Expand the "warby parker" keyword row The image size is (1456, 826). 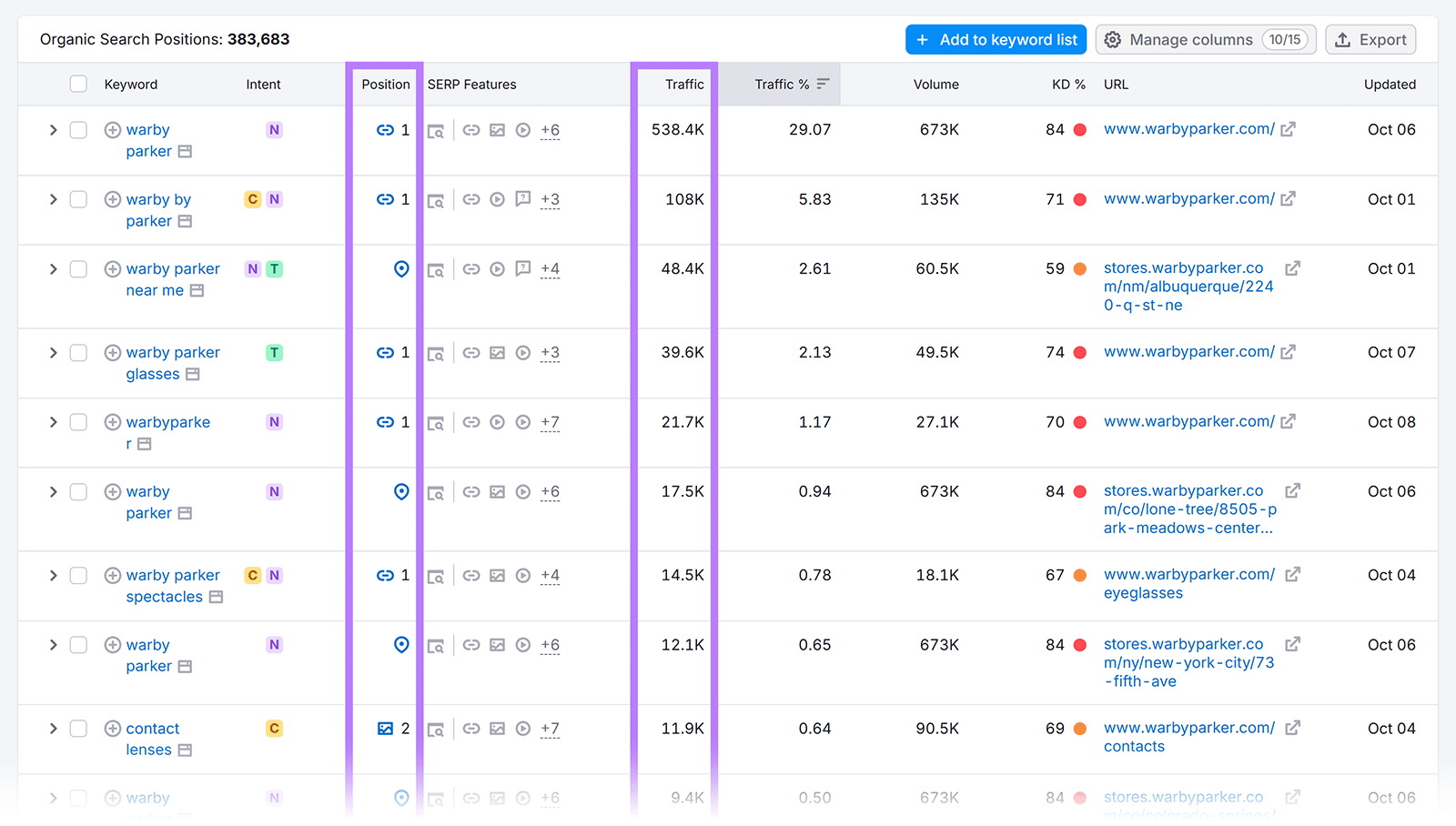pos(53,129)
